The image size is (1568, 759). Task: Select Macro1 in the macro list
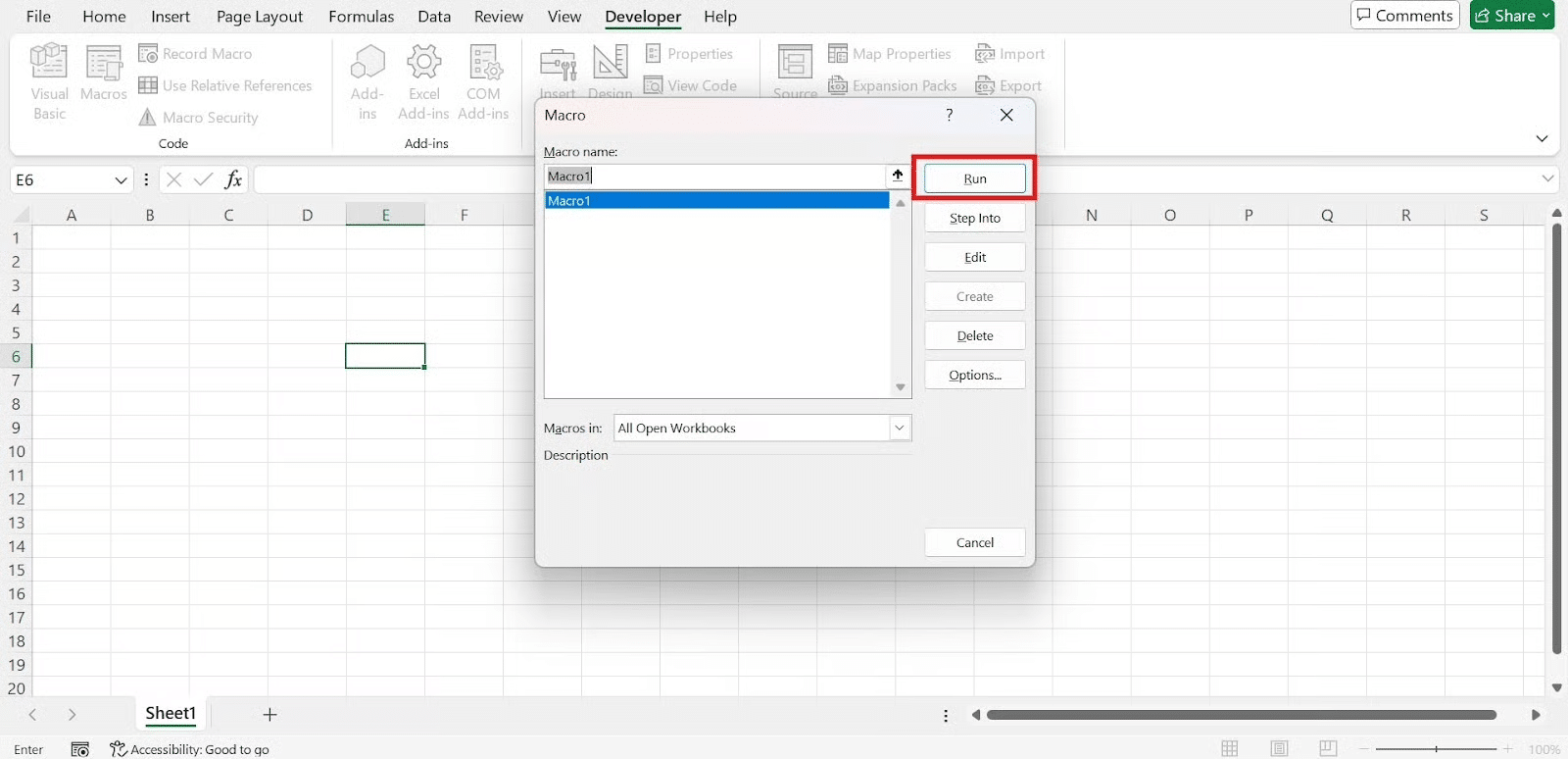[716, 201]
